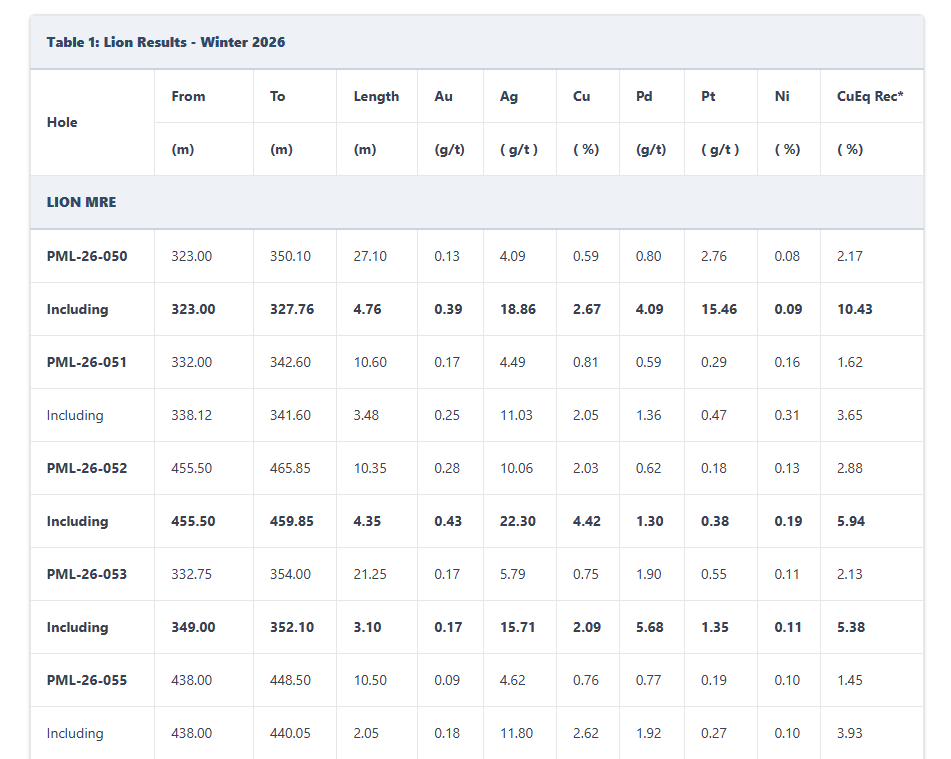Click hole ID PML-26-053
The height and width of the screenshot is (759, 951).
(x=87, y=574)
